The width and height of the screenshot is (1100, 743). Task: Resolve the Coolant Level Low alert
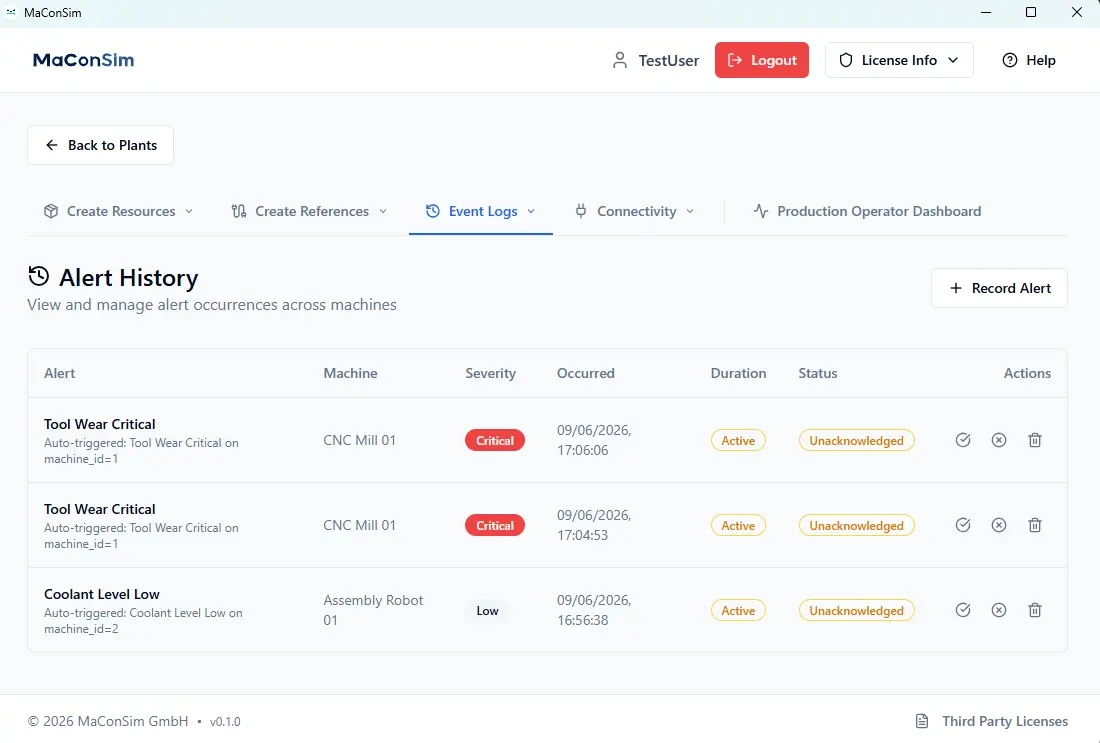click(999, 610)
